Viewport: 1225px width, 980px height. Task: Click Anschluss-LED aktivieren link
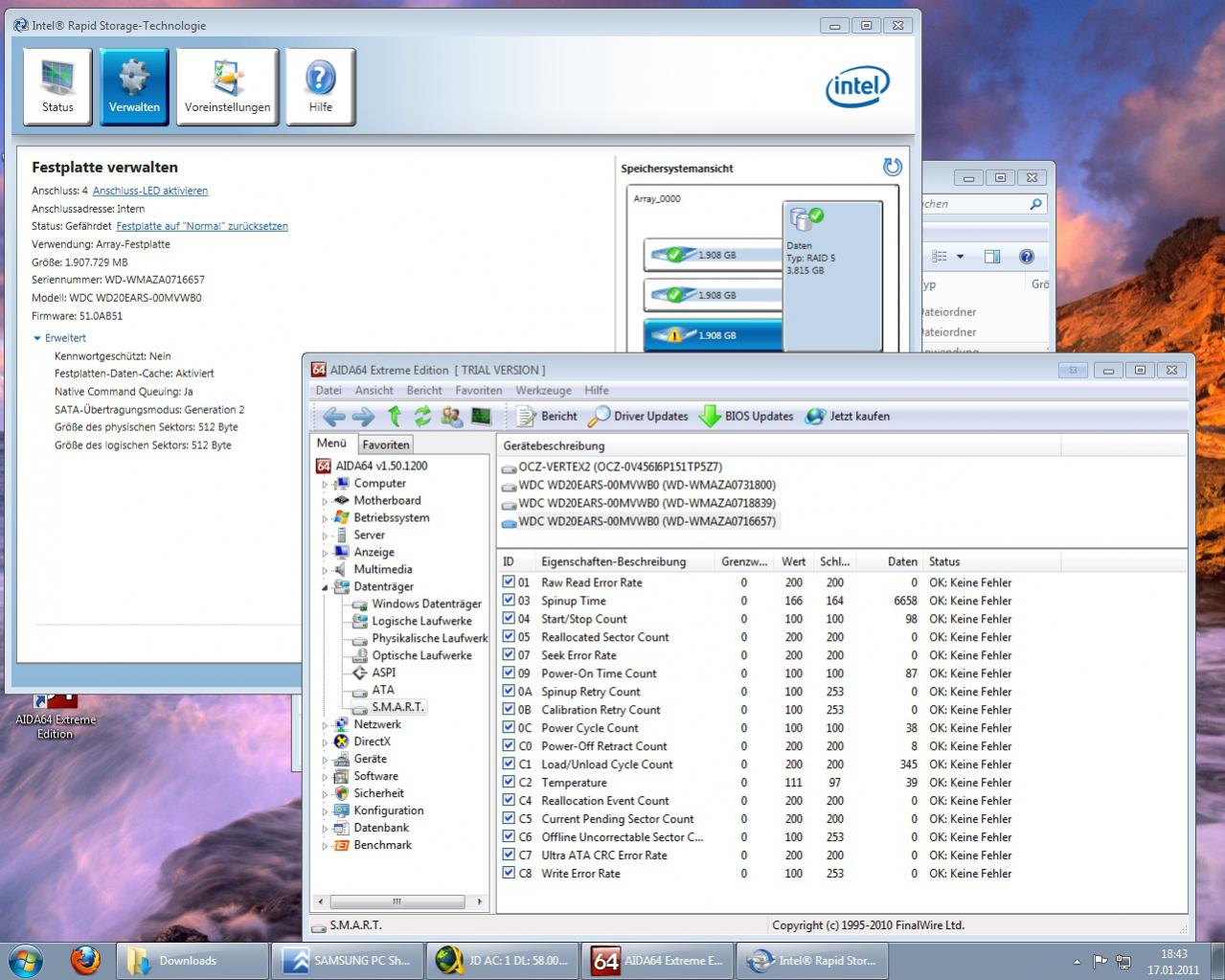[x=150, y=191]
